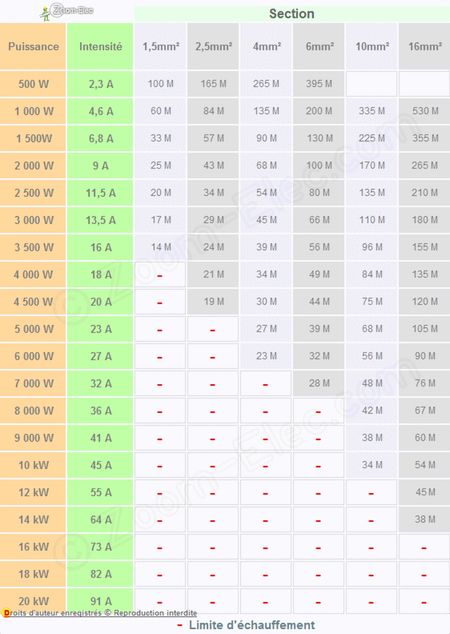Click the 38 M cell in 14 kW row
The width and height of the screenshot is (450, 634).
click(425, 519)
